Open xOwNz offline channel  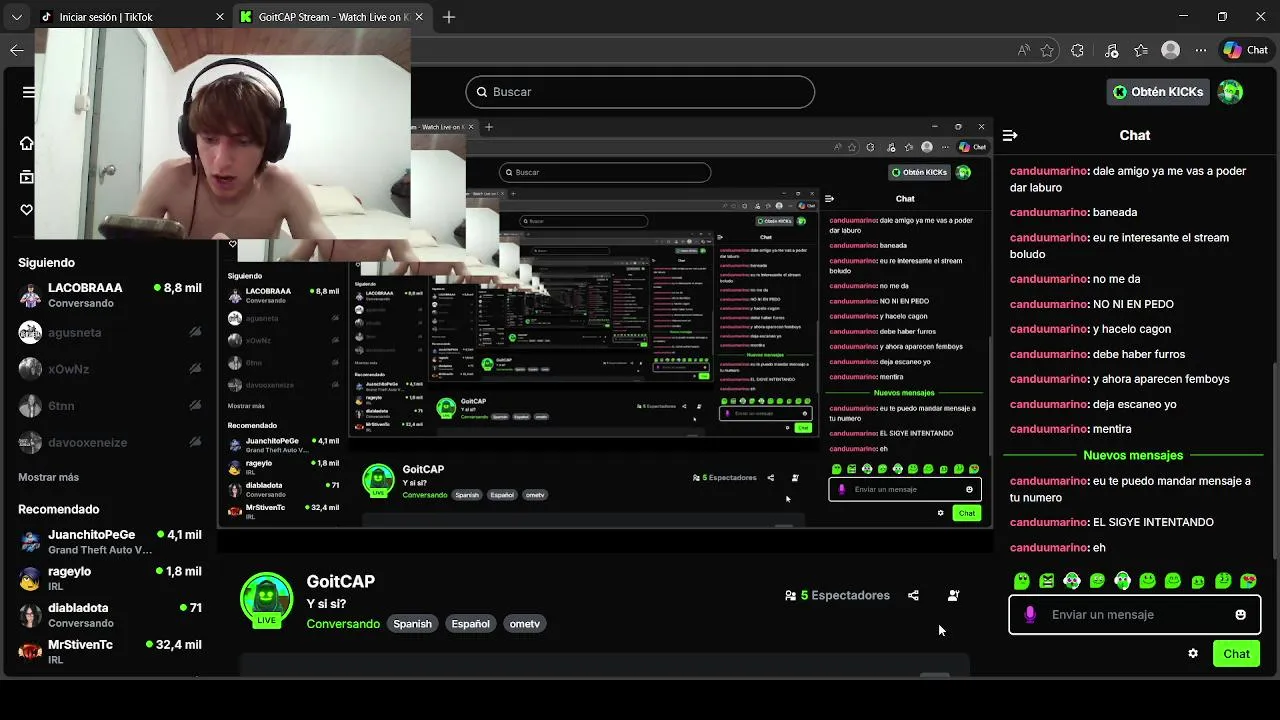110,369
